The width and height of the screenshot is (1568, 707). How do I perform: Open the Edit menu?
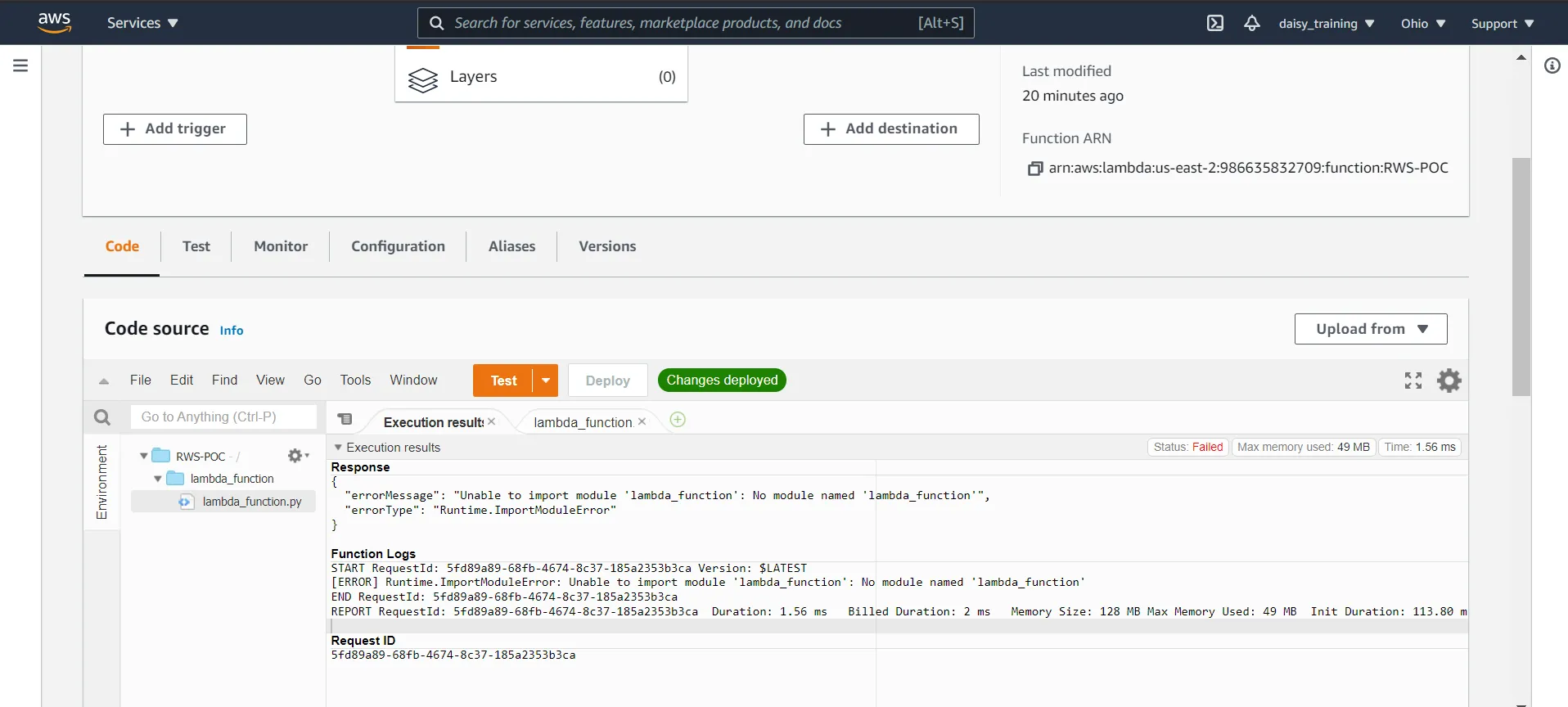(x=182, y=381)
